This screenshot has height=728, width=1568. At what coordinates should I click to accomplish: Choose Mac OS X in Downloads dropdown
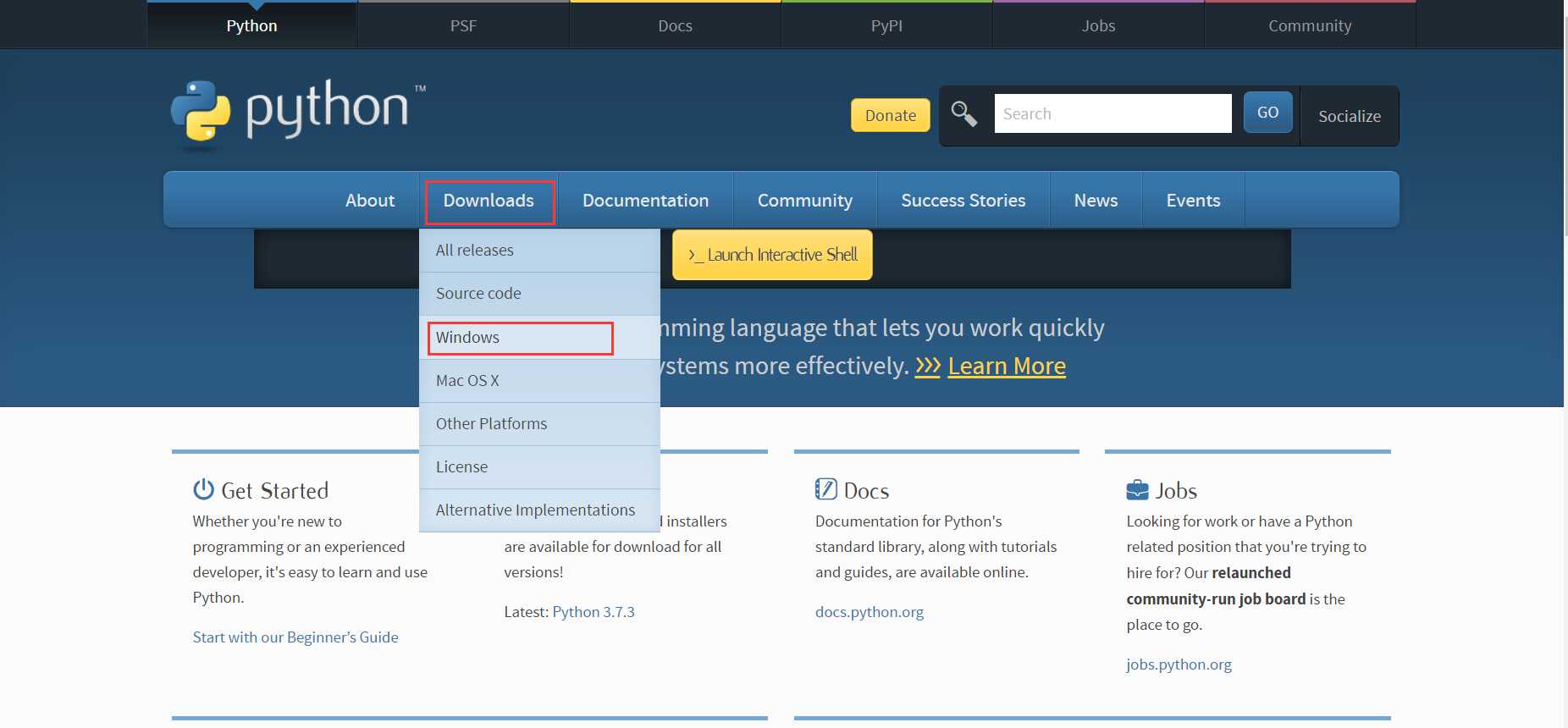pos(539,381)
